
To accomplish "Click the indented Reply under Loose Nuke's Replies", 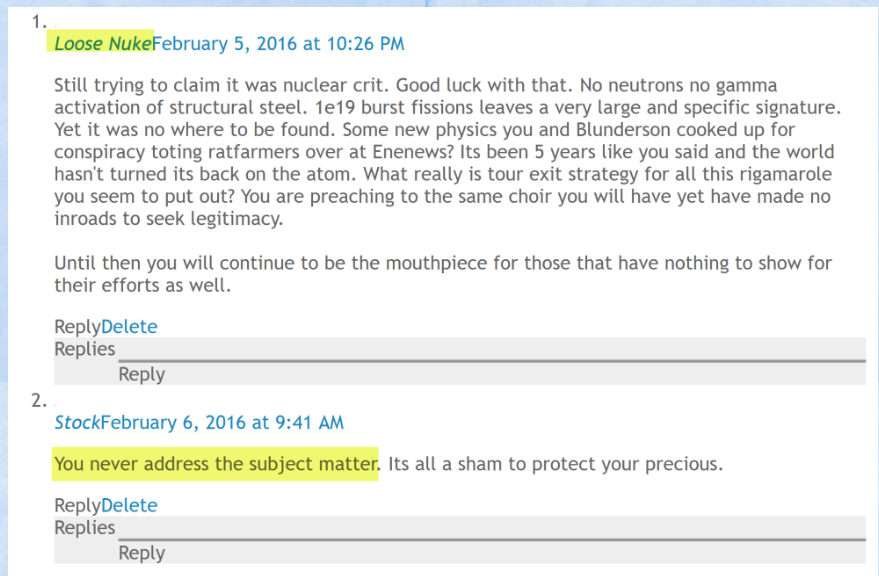I will click(x=141, y=374).
